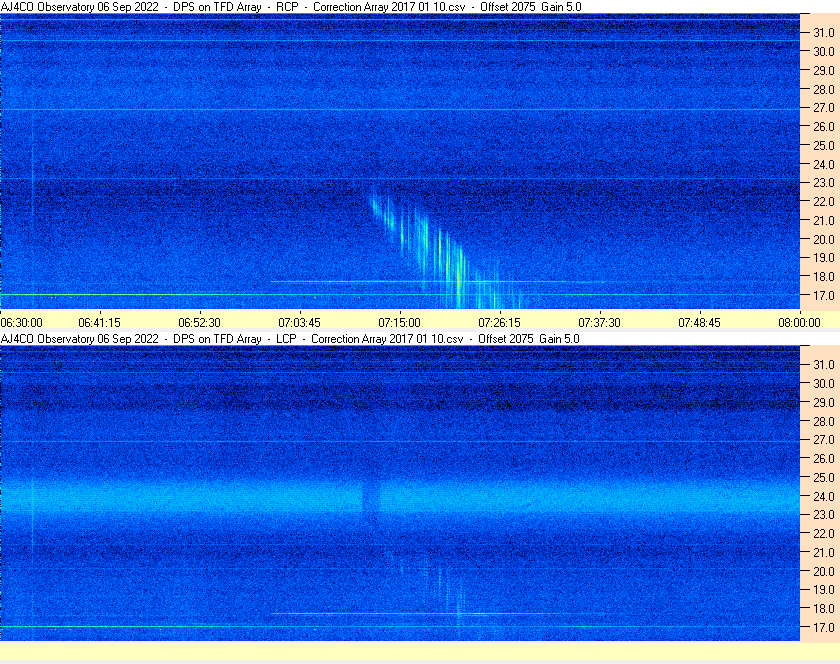Select 28.0 on the RCP frequency scale
This screenshot has height=664, width=840.
point(824,89)
